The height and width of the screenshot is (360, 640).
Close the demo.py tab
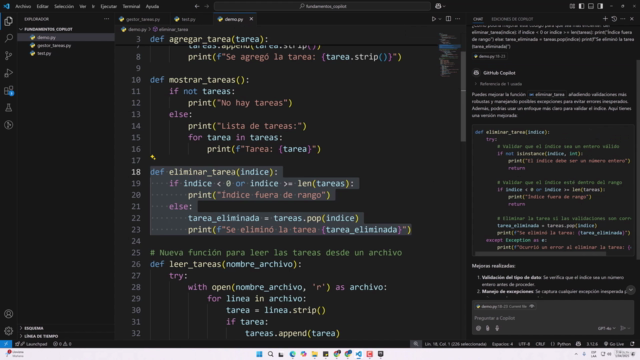pos(251,19)
